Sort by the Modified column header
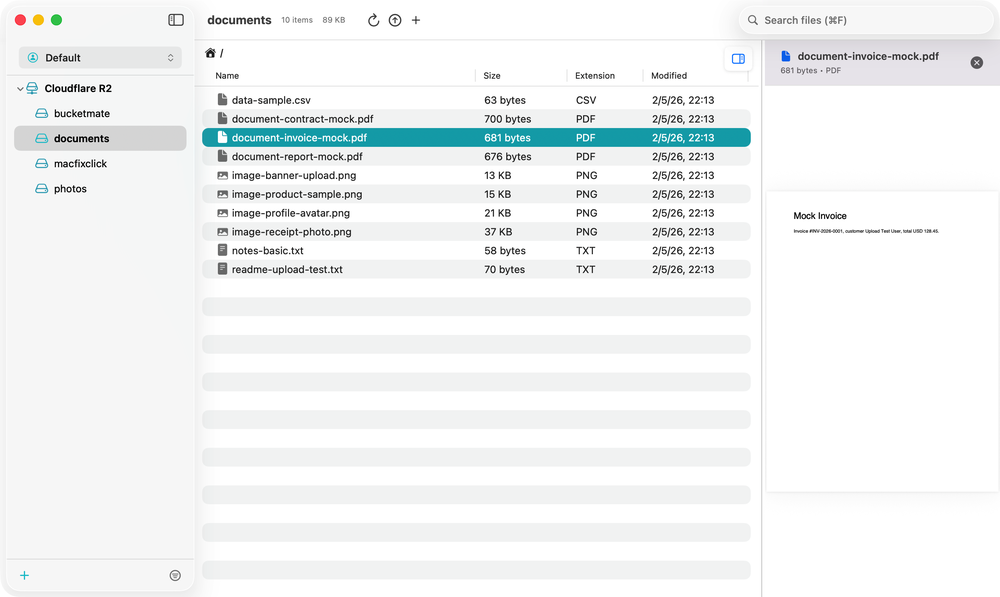 click(669, 75)
